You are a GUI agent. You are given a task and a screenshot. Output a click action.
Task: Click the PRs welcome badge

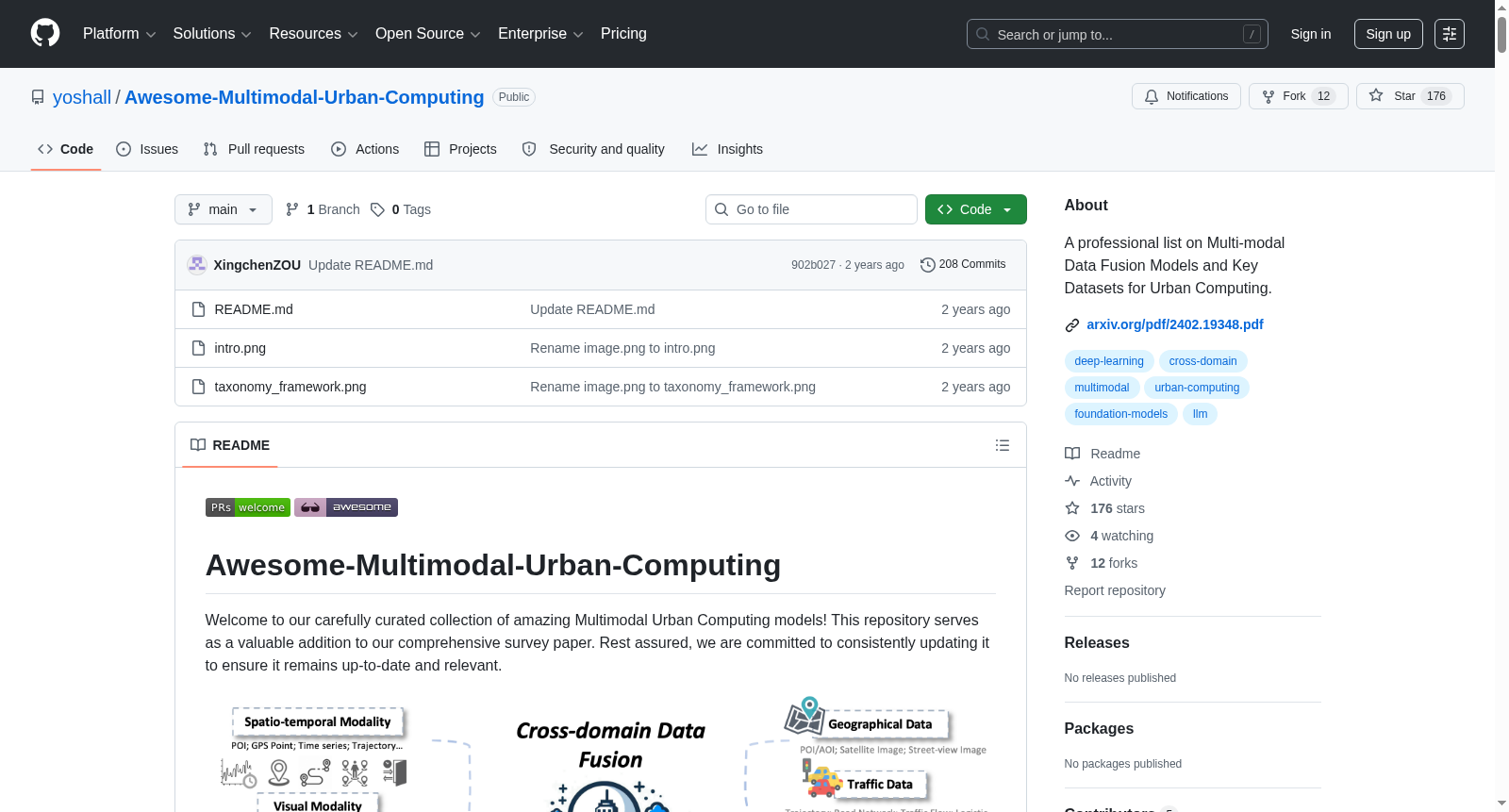coord(248,507)
